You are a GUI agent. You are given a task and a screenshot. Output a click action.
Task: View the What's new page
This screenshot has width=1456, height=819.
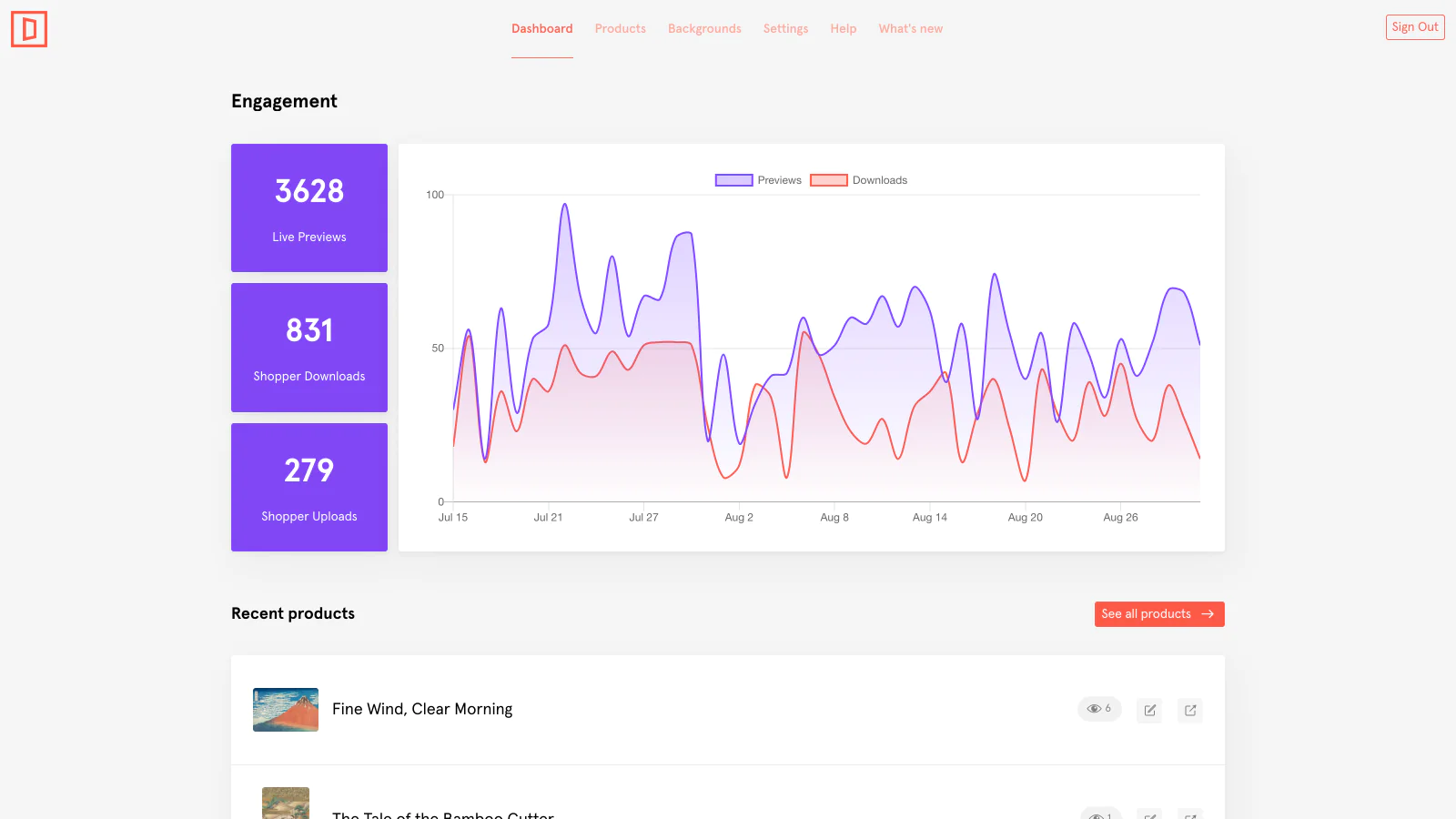click(x=911, y=29)
